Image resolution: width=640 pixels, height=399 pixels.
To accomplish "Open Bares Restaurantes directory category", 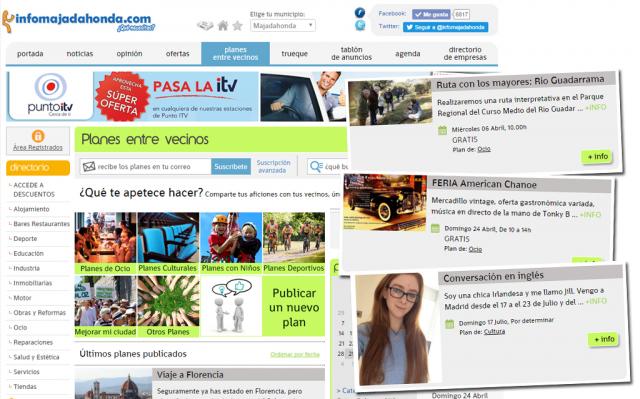I will [x=42, y=224].
